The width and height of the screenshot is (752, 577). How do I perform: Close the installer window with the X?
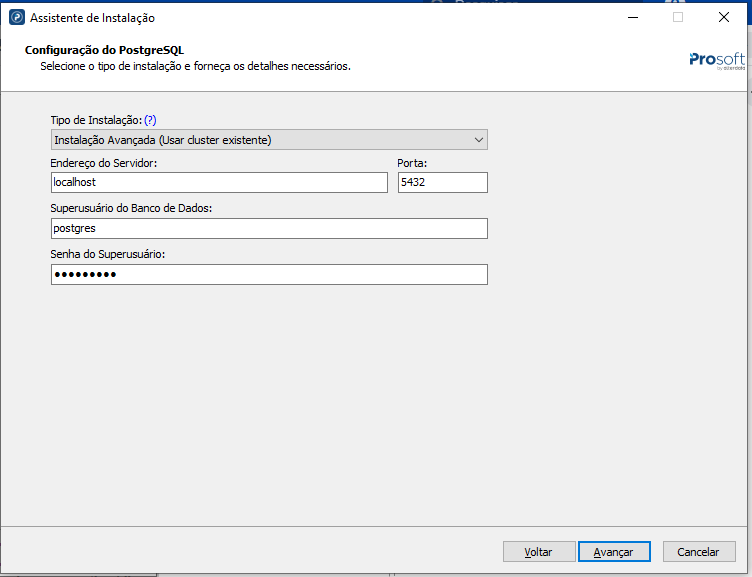tap(722, 18)
